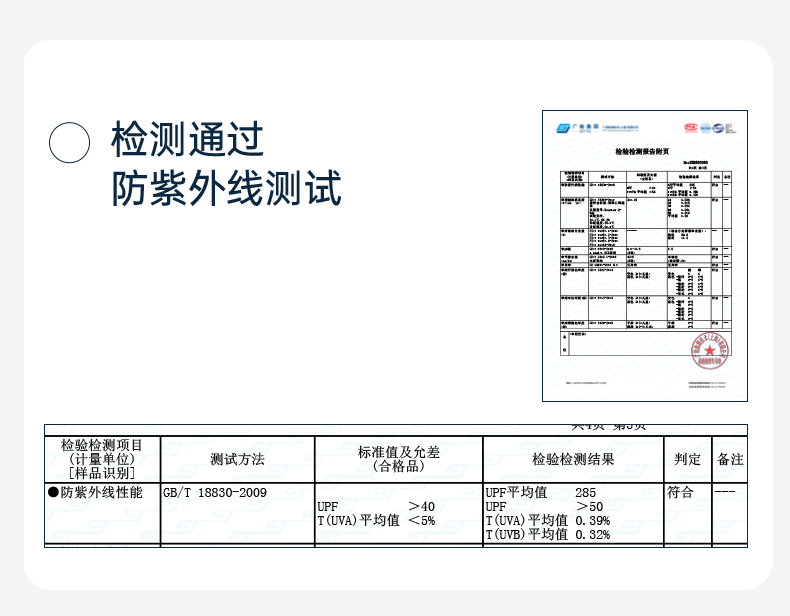Click the 检测通过 heading text
The image size is (790, 616).
pyautogui.click(x=187, y=139)
